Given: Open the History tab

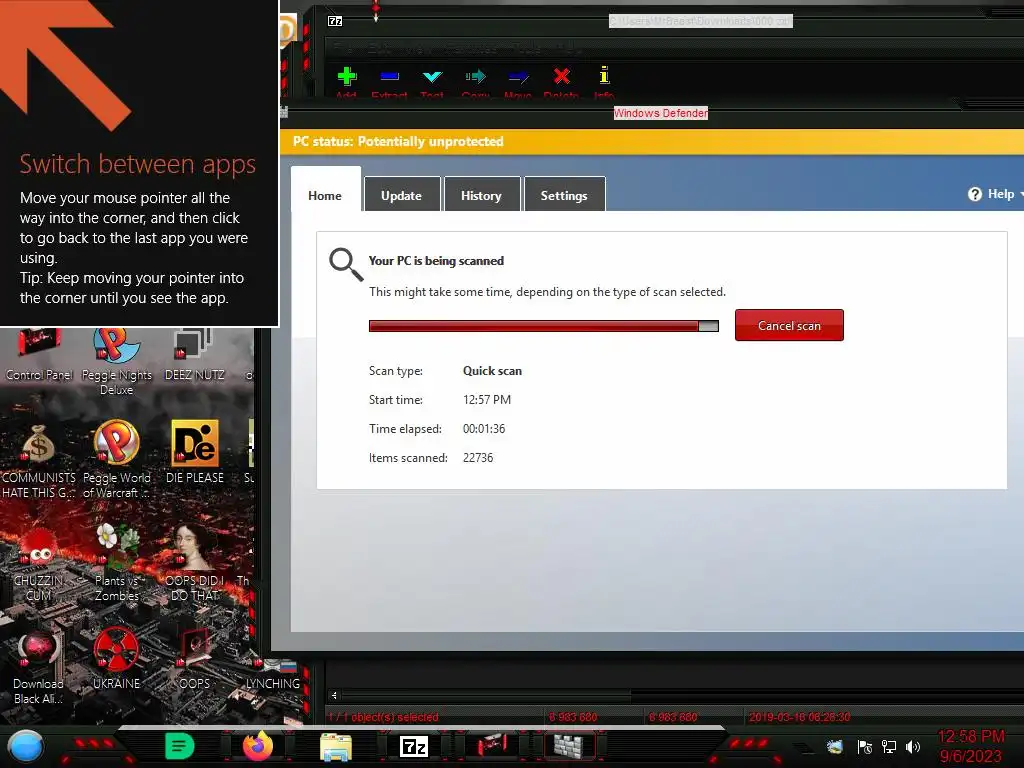Looking at the screenshot, I should coord(481,195).
